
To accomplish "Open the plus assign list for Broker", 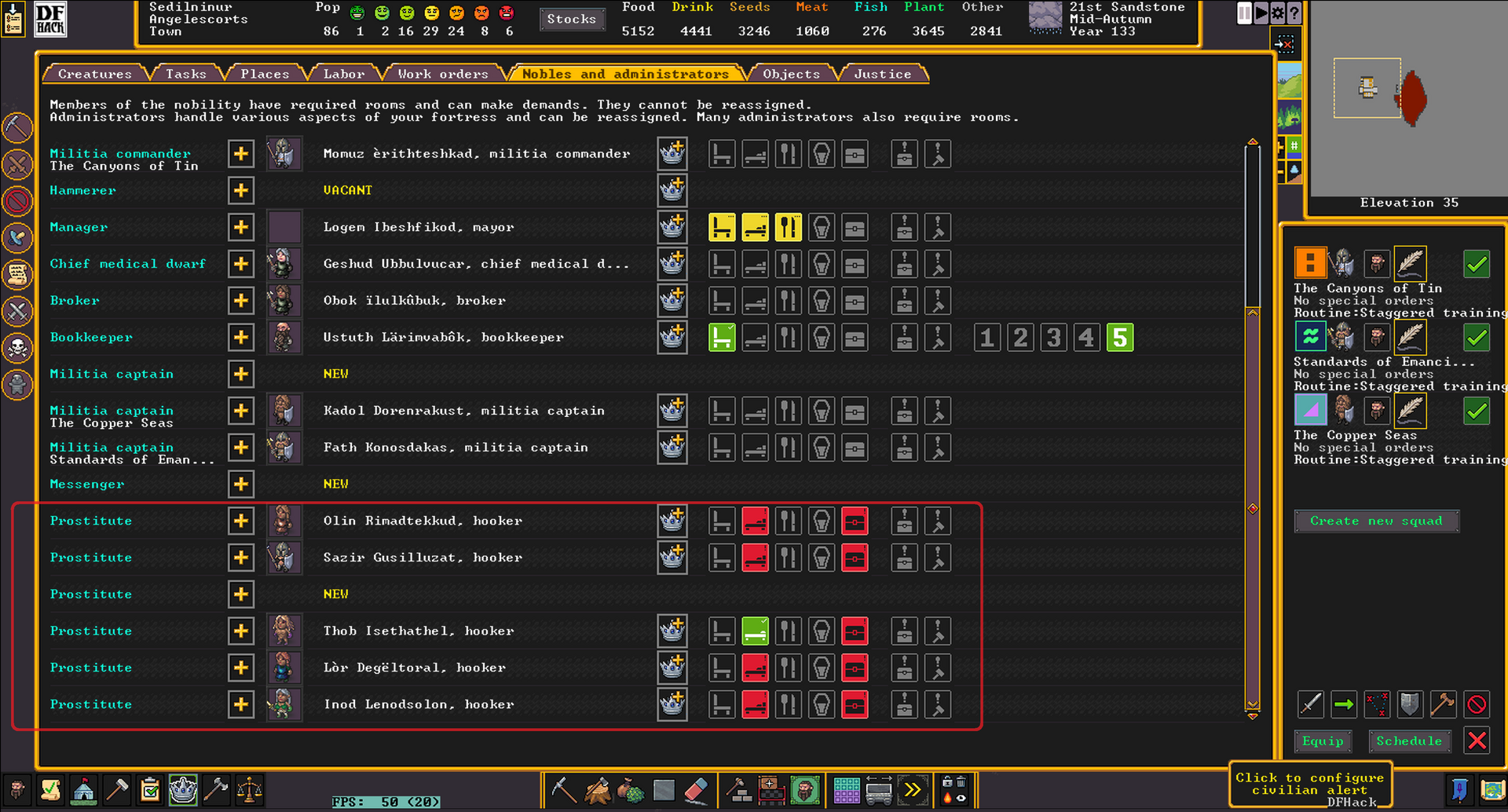I will coord(241,300).
